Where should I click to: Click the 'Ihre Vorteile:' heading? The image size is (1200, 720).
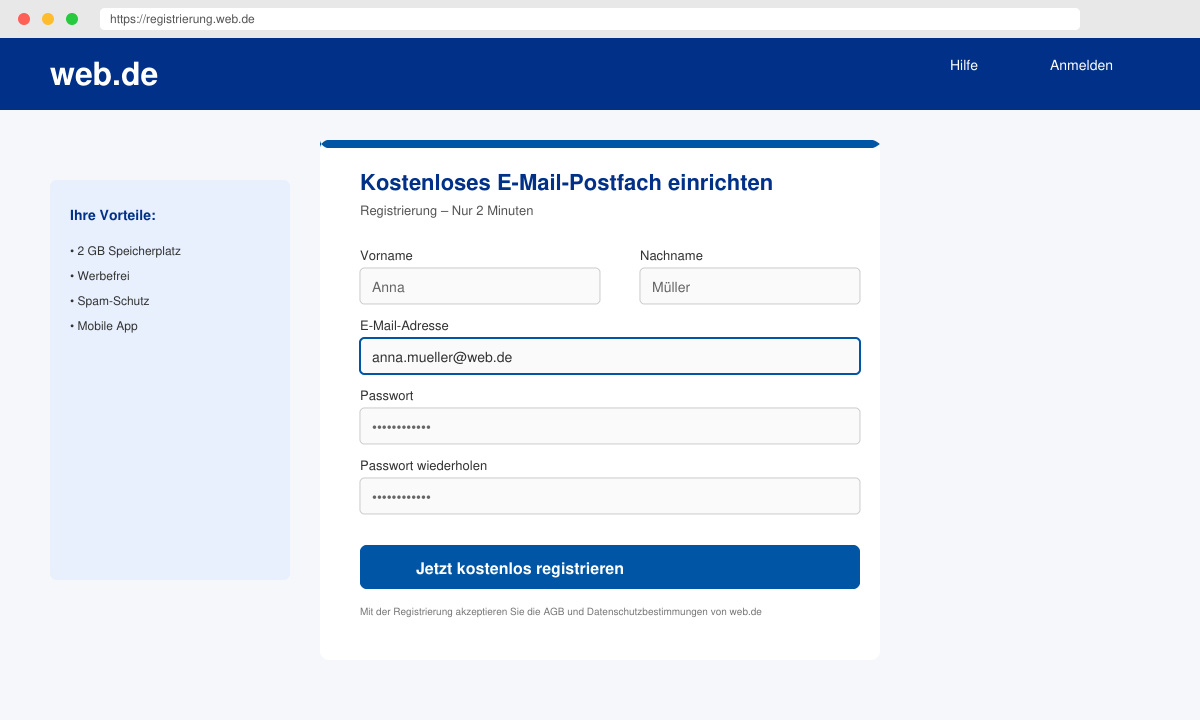(113, 215)
